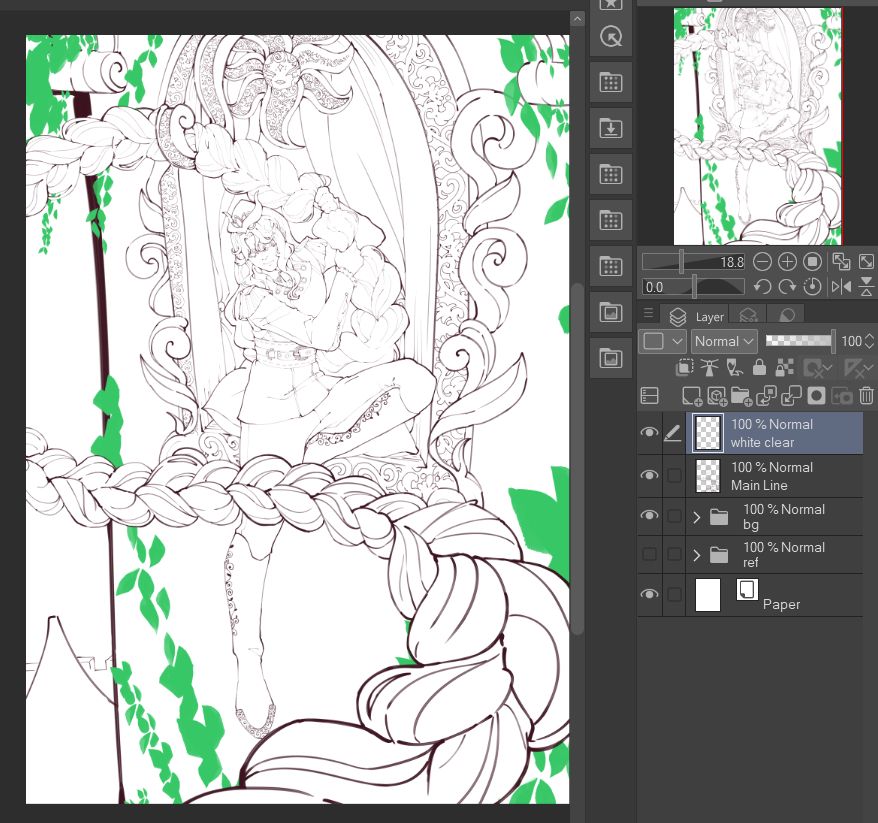The width and height of the screenshot is (878, 823).
Task: Click the change layer panel display icon
Action: (650, 396)
